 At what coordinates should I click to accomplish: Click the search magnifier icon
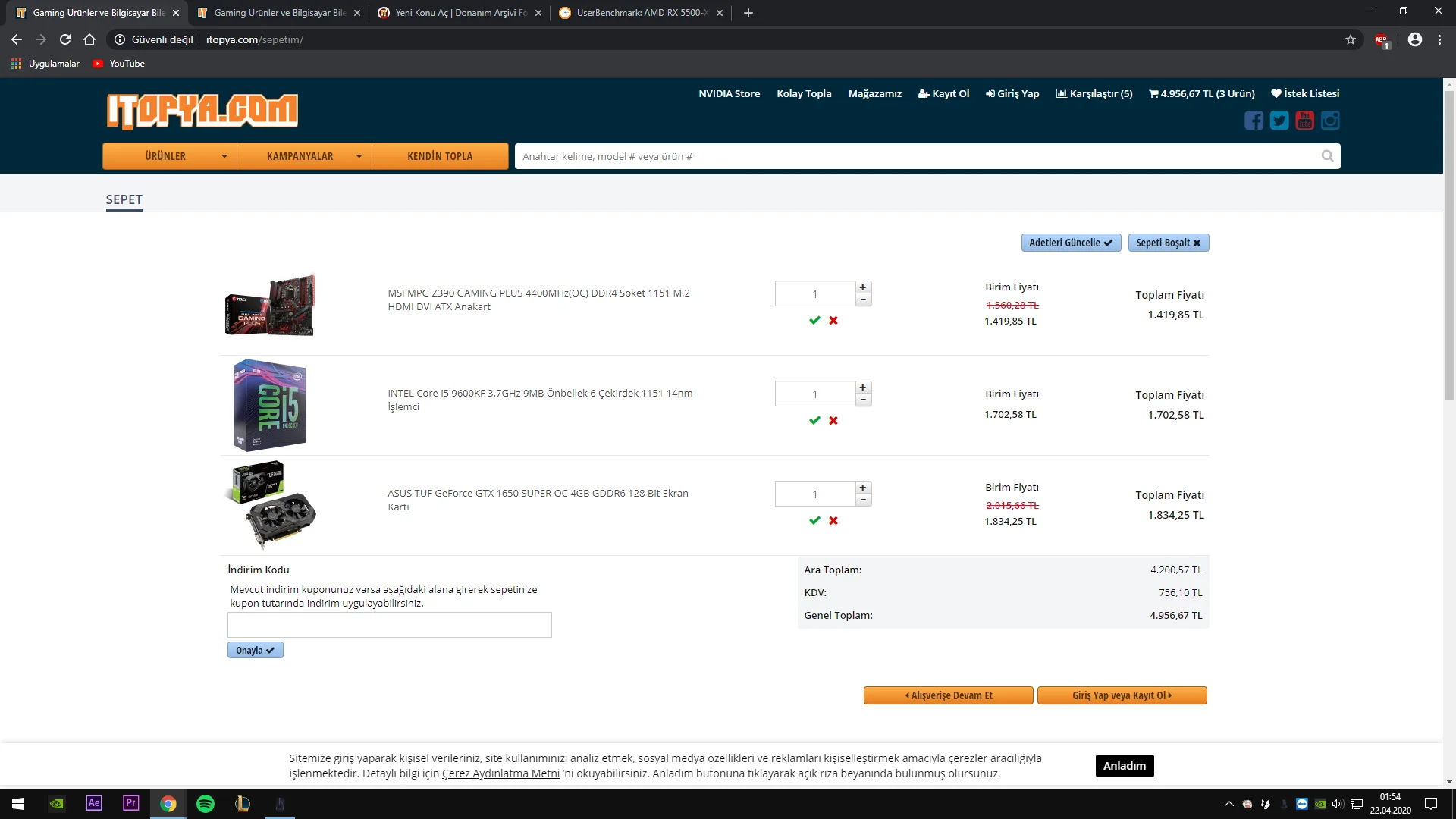(x=1327, y=156)
